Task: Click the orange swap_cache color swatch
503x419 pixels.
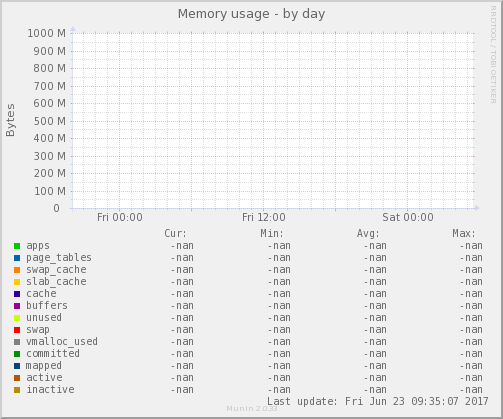Action: pos(17,270)
